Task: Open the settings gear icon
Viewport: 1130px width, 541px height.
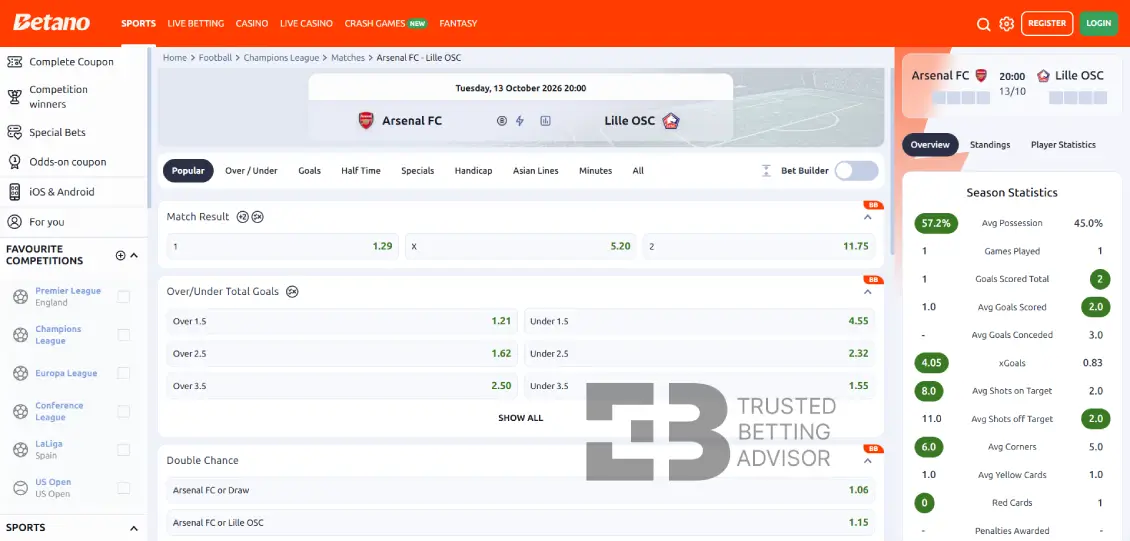Action: pyautogui.click(x=1007, y=24)
